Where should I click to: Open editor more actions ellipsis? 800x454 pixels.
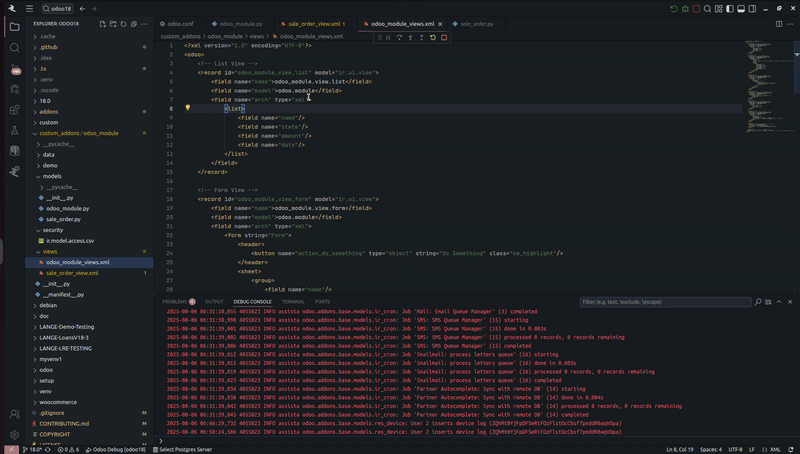[790, 24]
